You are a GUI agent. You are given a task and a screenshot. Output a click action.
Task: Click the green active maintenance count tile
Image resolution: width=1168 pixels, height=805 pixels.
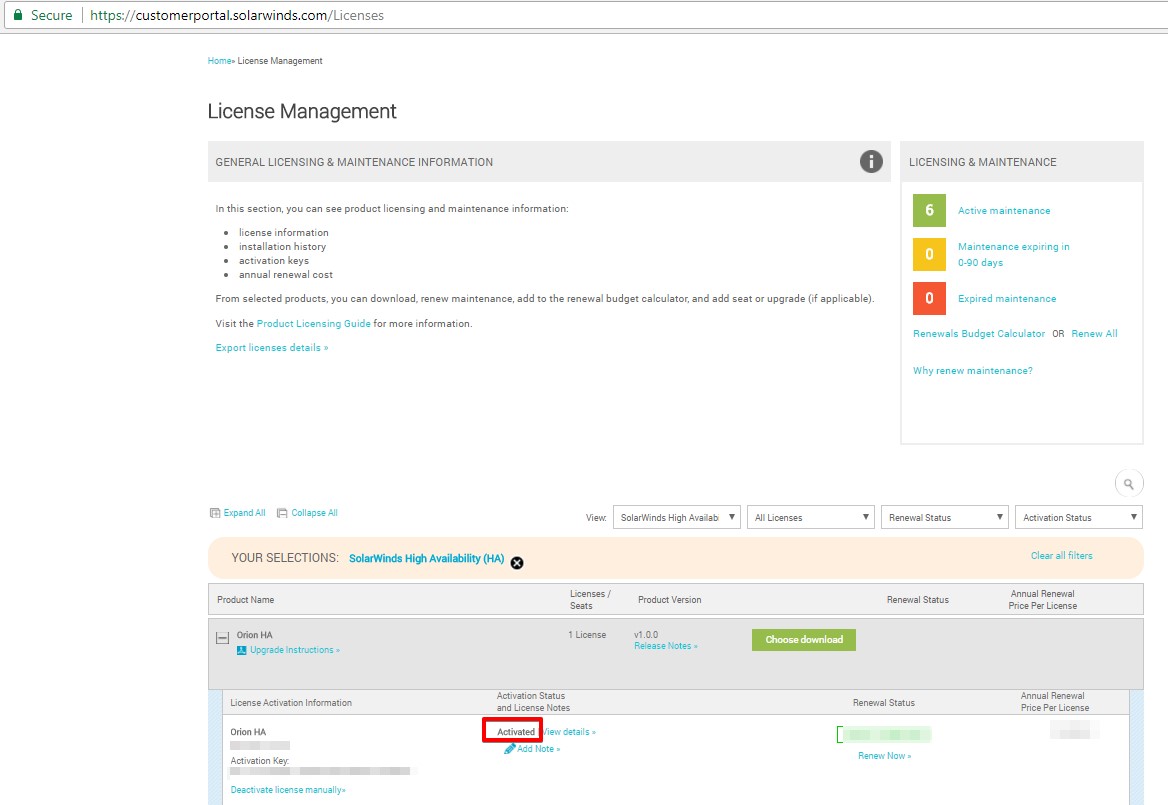pyautogui.click(x=929, y=211)
